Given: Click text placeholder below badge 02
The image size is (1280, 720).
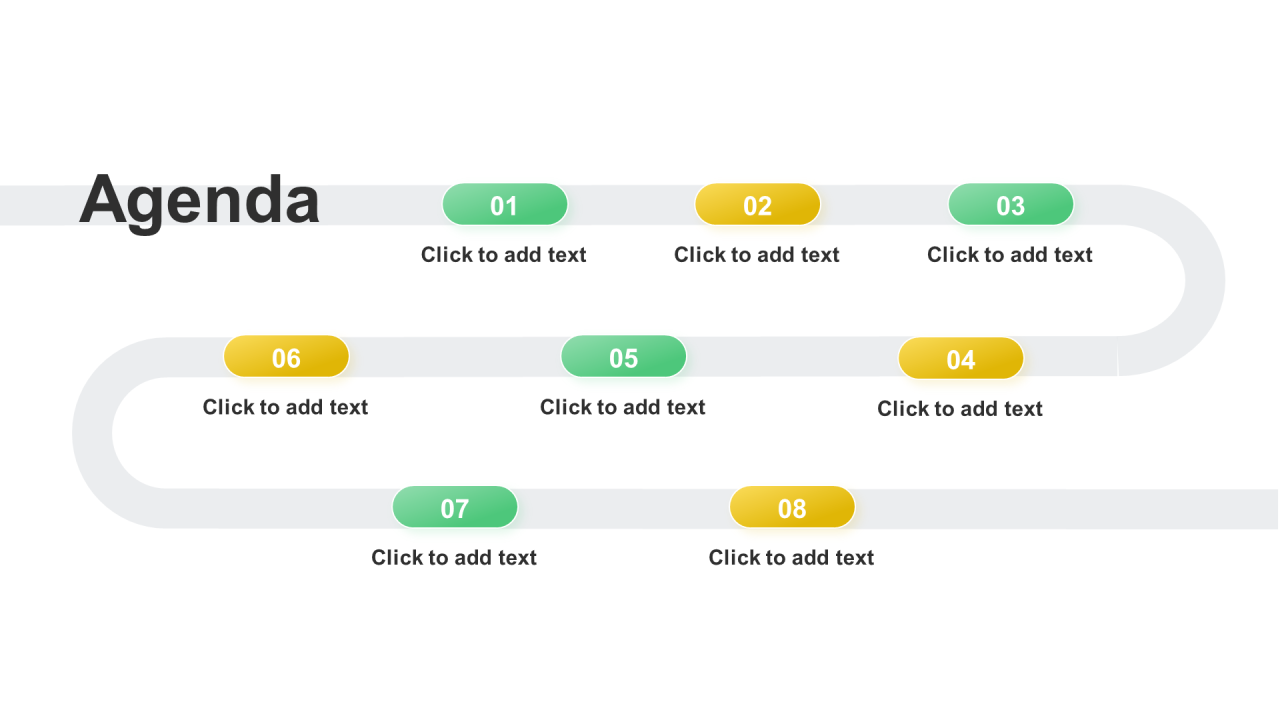Looking at the screenshot, I should point(757,255).
